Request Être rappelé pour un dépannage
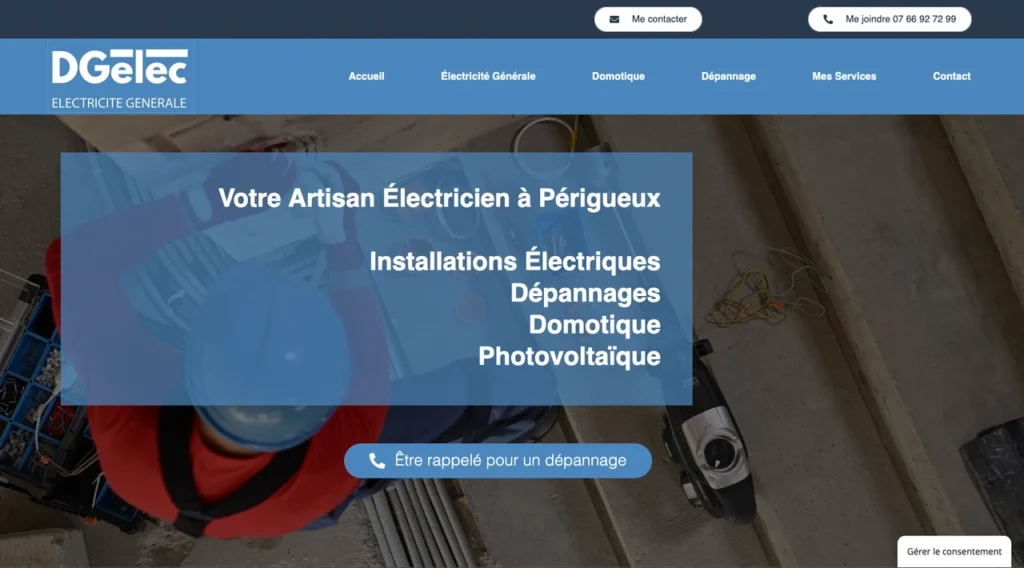Image resolution: width=1024 pixels, height=568 pixels. coord(498,461)
